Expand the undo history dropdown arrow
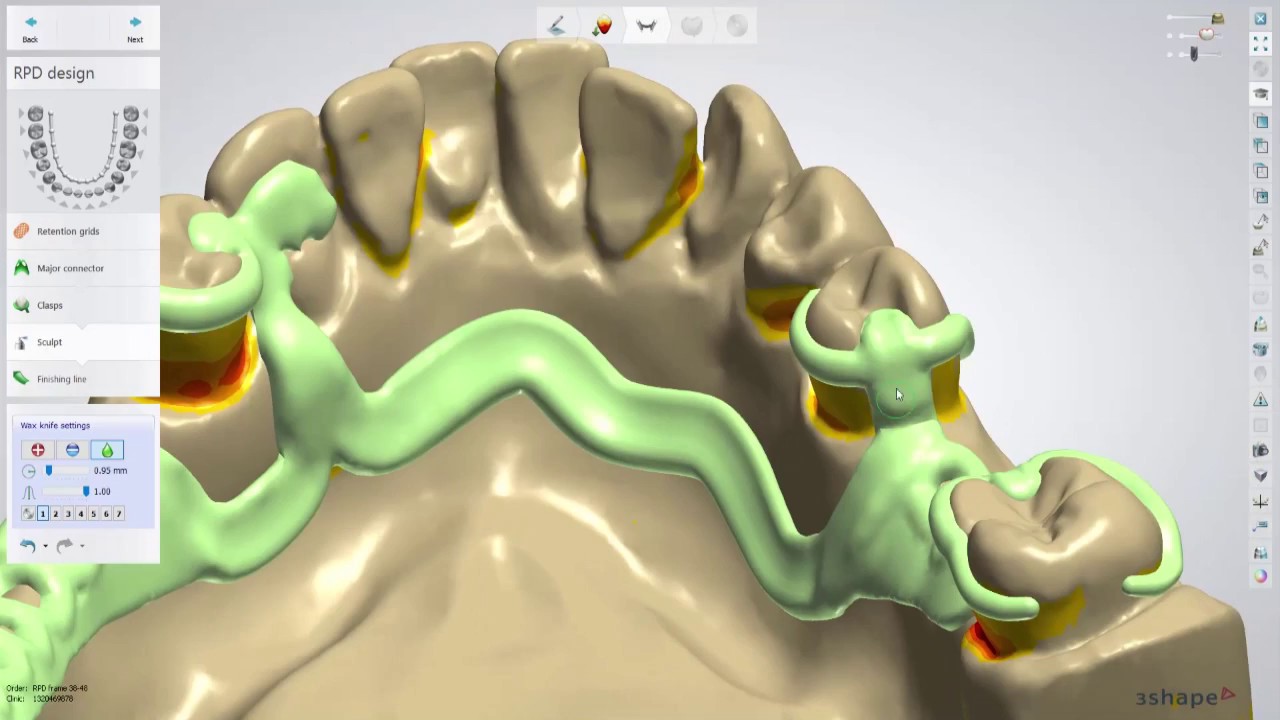The height and width of the screenshot is (720, 1280). [45, 546]
